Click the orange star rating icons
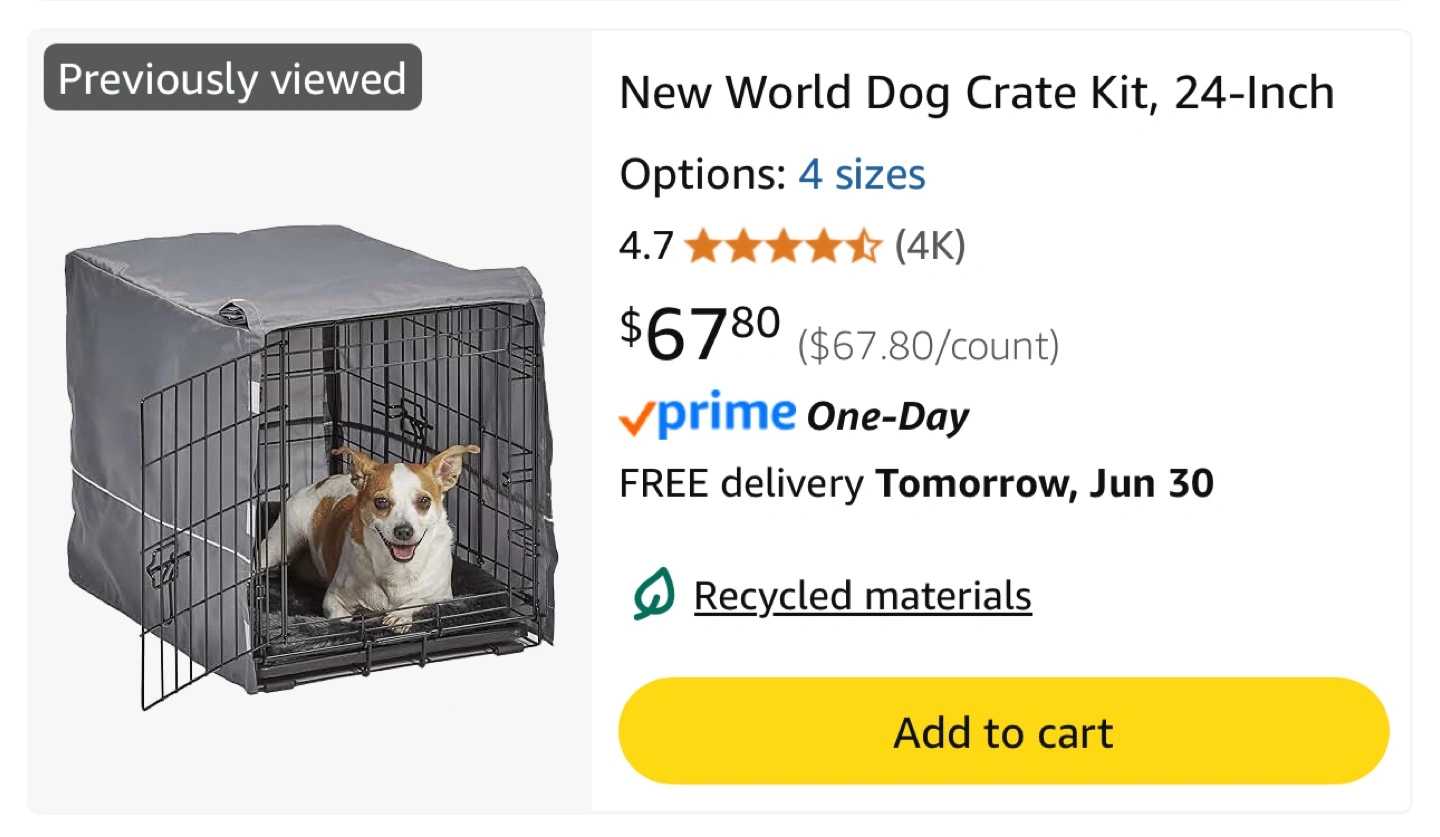 [783, 245]
